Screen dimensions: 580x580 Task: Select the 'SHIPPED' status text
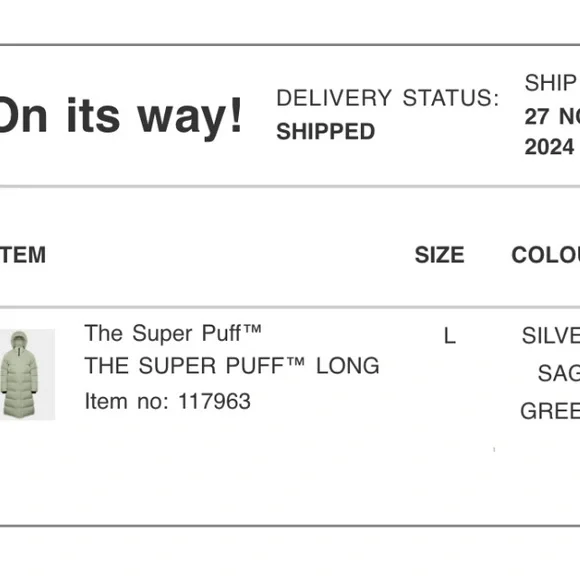click(x=326, y=131)
